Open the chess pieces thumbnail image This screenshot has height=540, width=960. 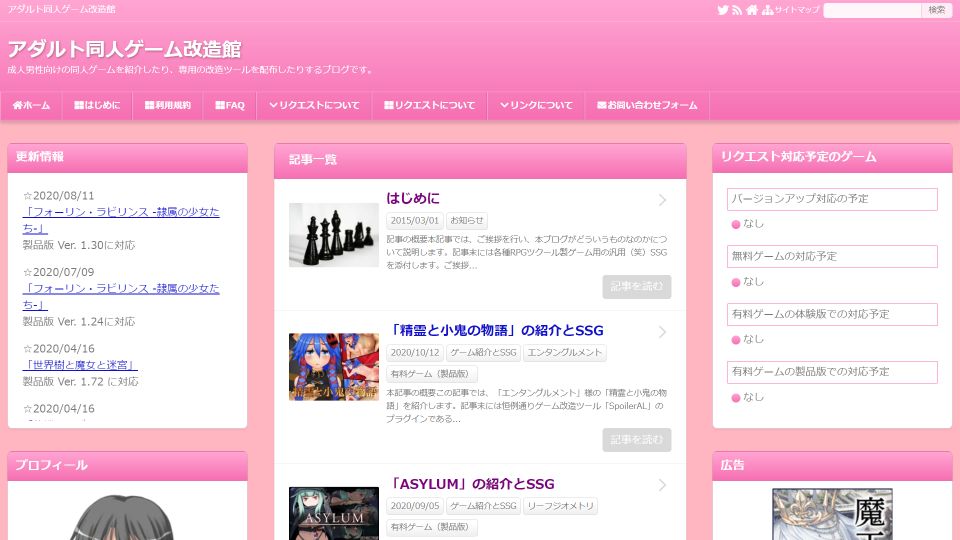333,235
